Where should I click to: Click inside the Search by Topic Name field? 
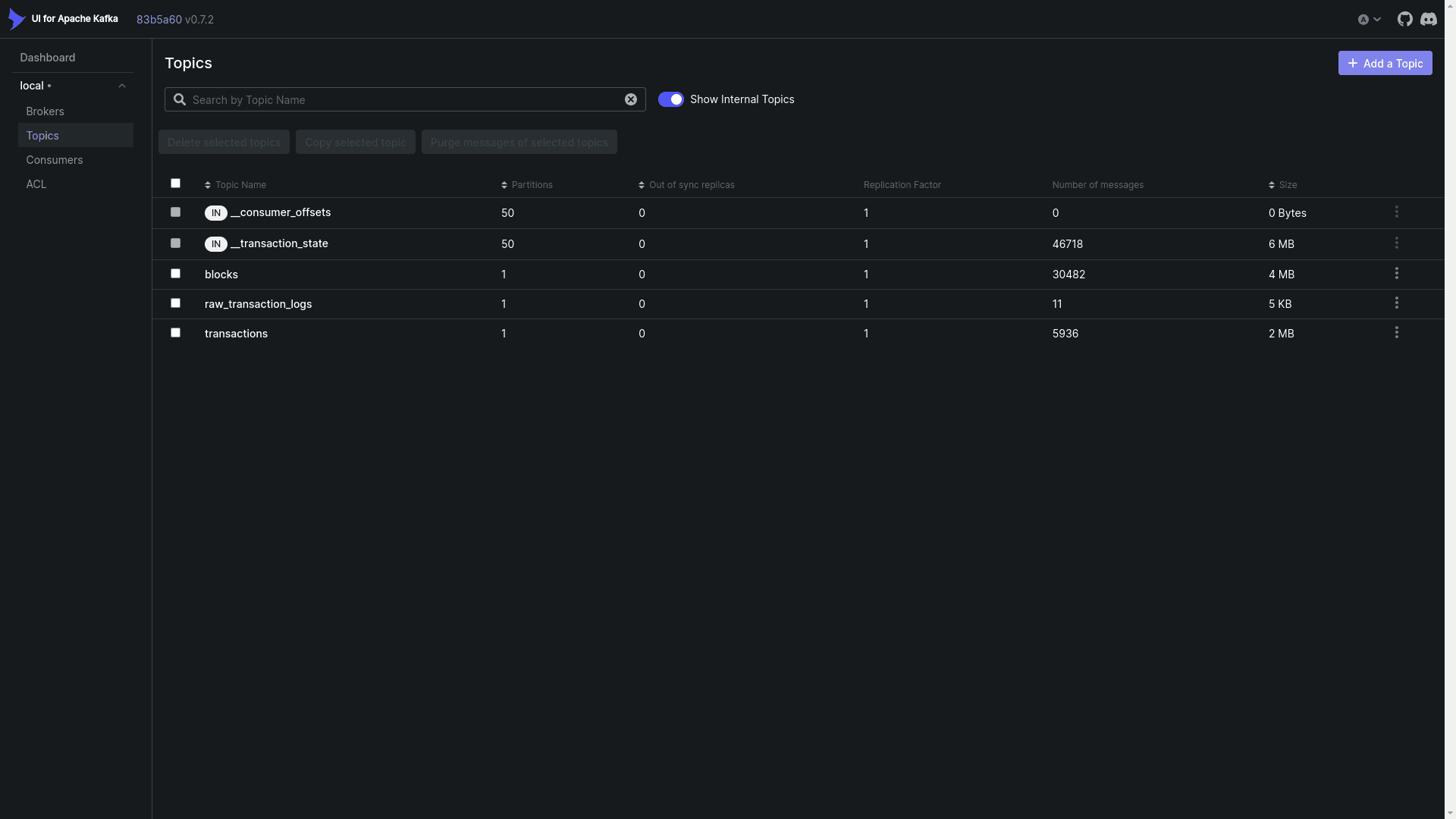point(379,99)
